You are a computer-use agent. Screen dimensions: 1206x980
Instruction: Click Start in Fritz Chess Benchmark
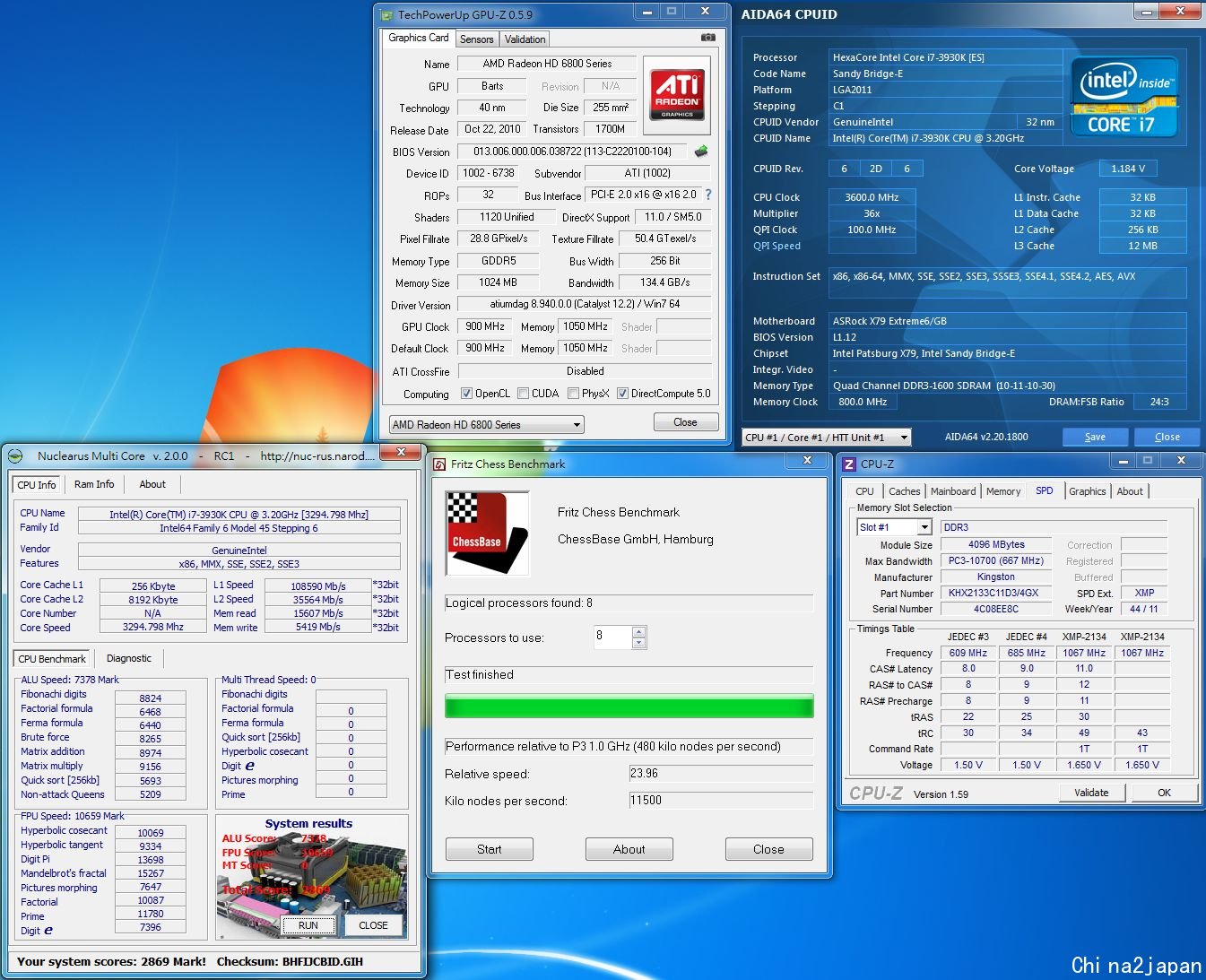pyautogui.click(x=490, y=849)
